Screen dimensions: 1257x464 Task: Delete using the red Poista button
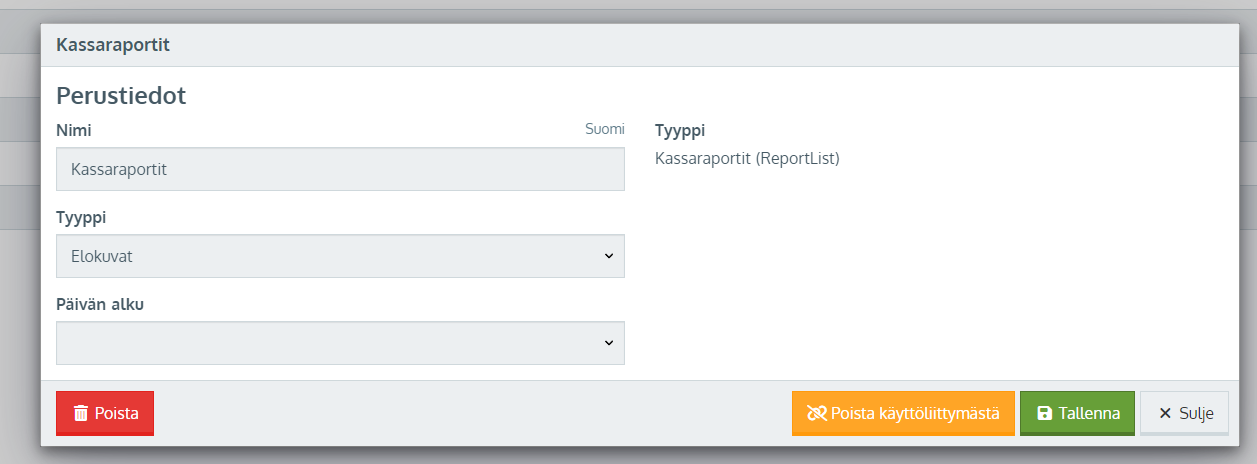(x=105, y=413)
